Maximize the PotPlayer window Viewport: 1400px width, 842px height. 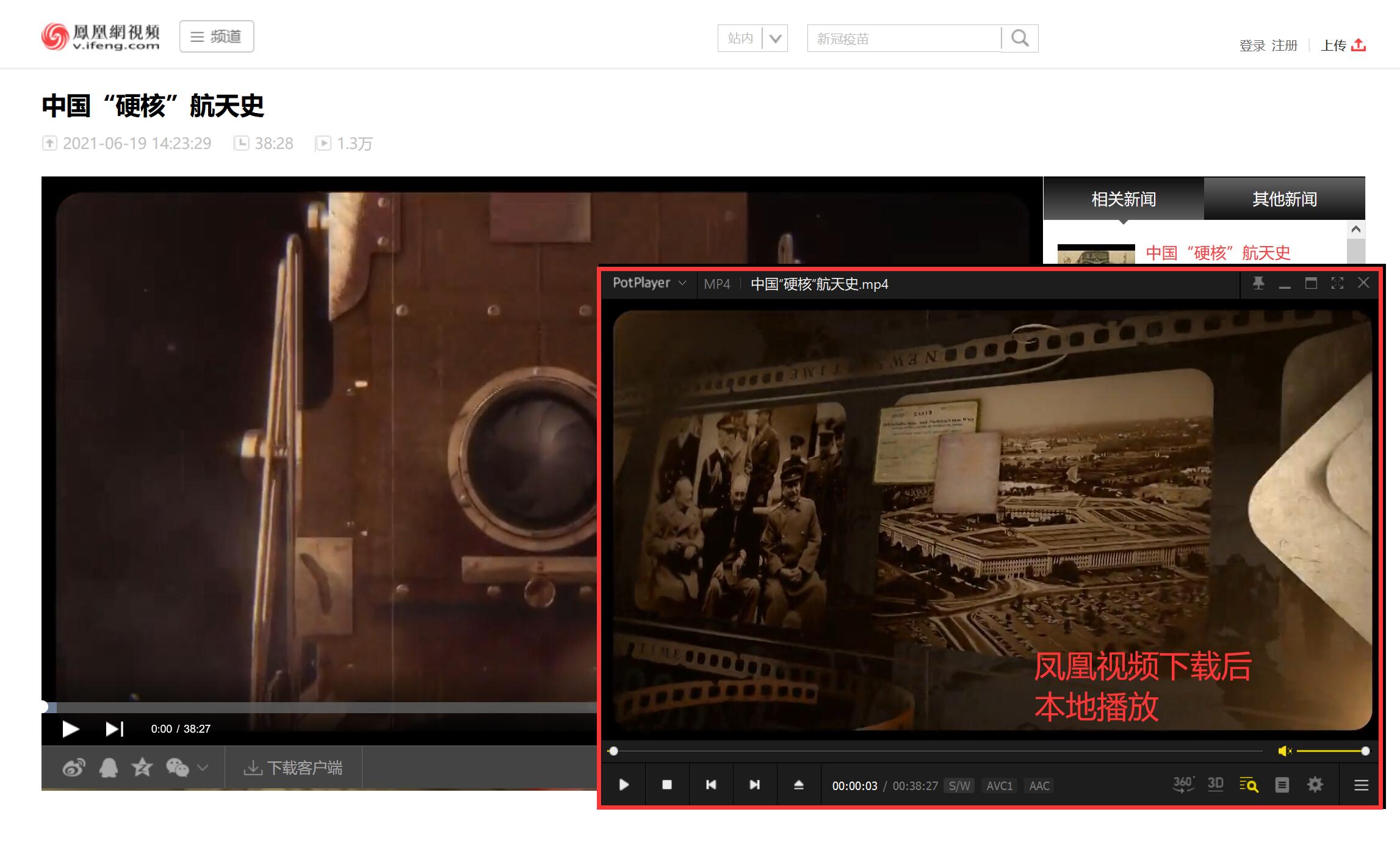[x=1311, y=283]
